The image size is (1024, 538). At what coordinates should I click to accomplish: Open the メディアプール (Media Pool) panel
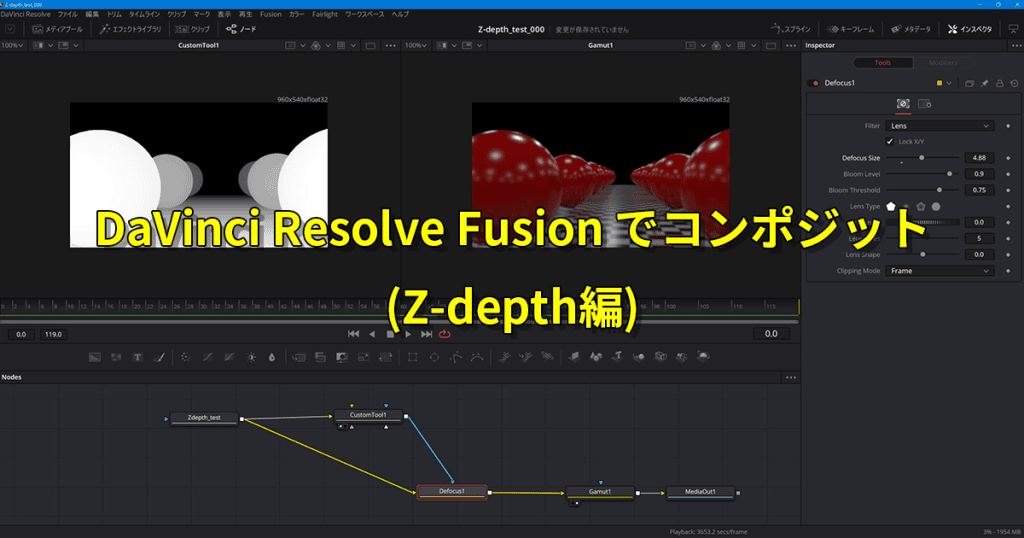pos(57,29)
